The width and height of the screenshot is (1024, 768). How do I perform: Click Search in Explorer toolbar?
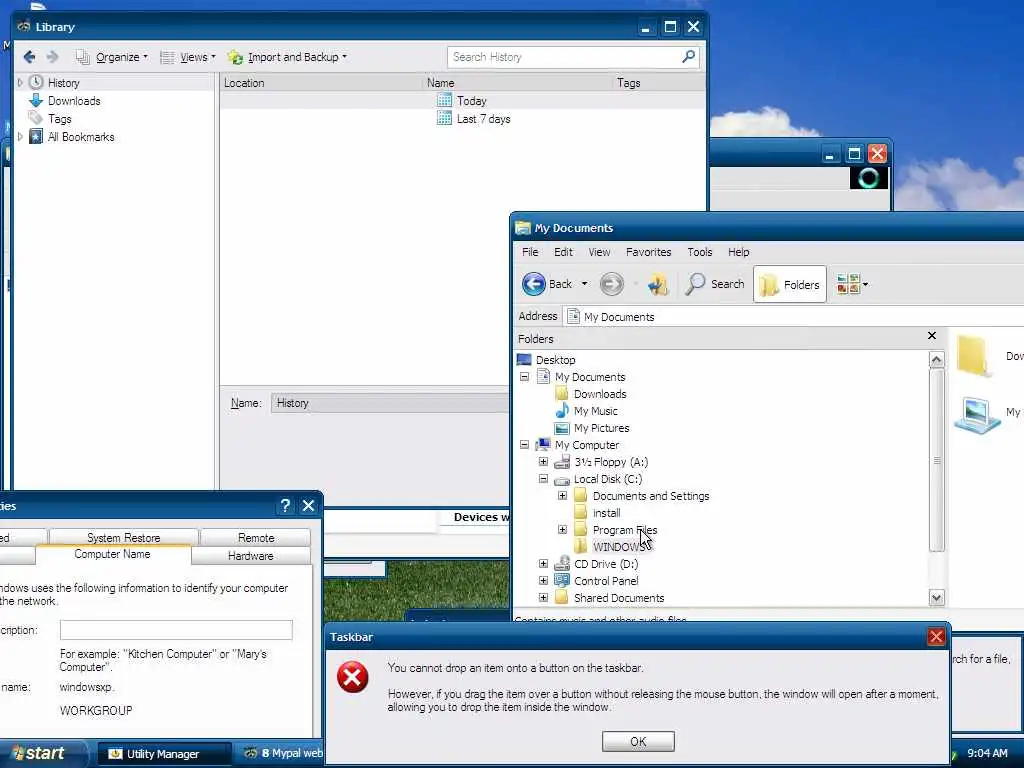715,284
